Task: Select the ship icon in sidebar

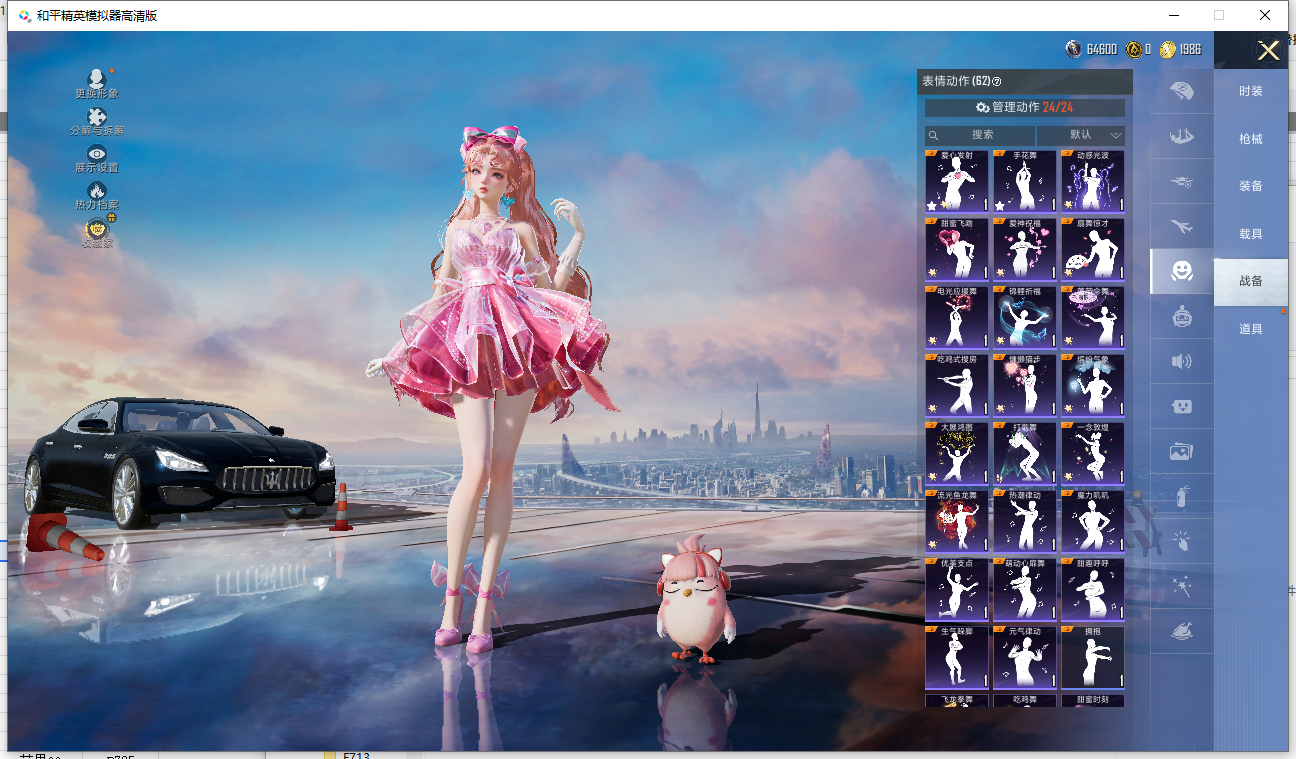Action: pos(1182,137)
